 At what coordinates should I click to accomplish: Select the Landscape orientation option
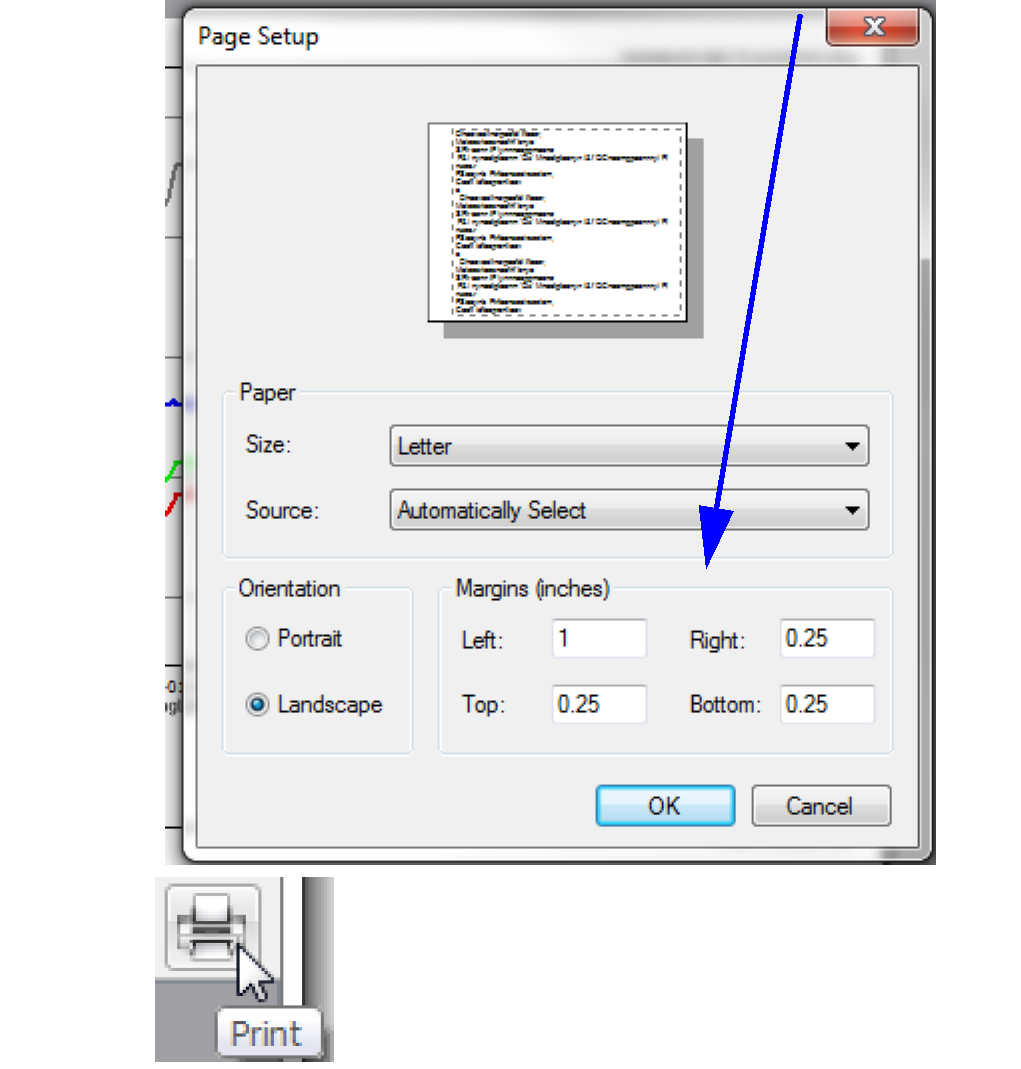[258, 705]
